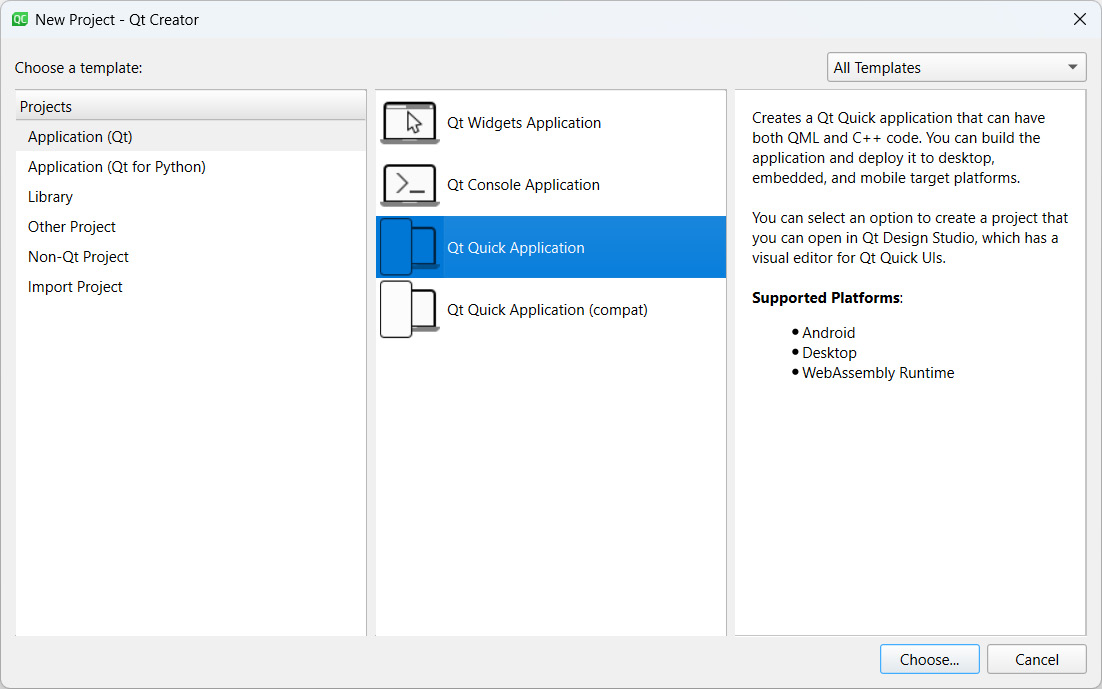
Task: Select the Other Project category
Action: (x=190, y=226)
